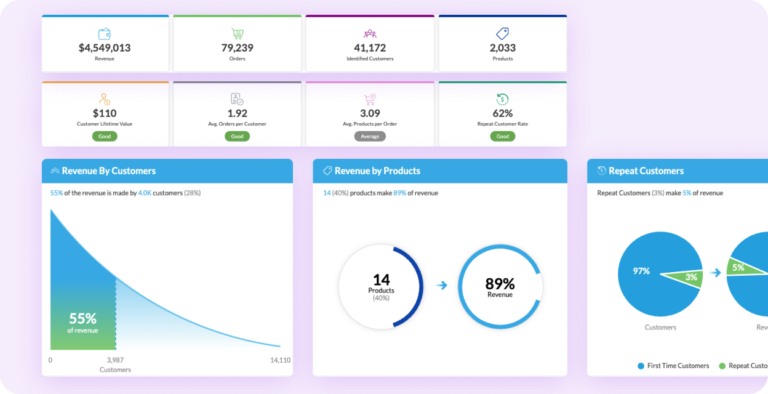Select the Identified Customers people icon
This screenshot has height=394, width=768.
click(x=370, y=34)
